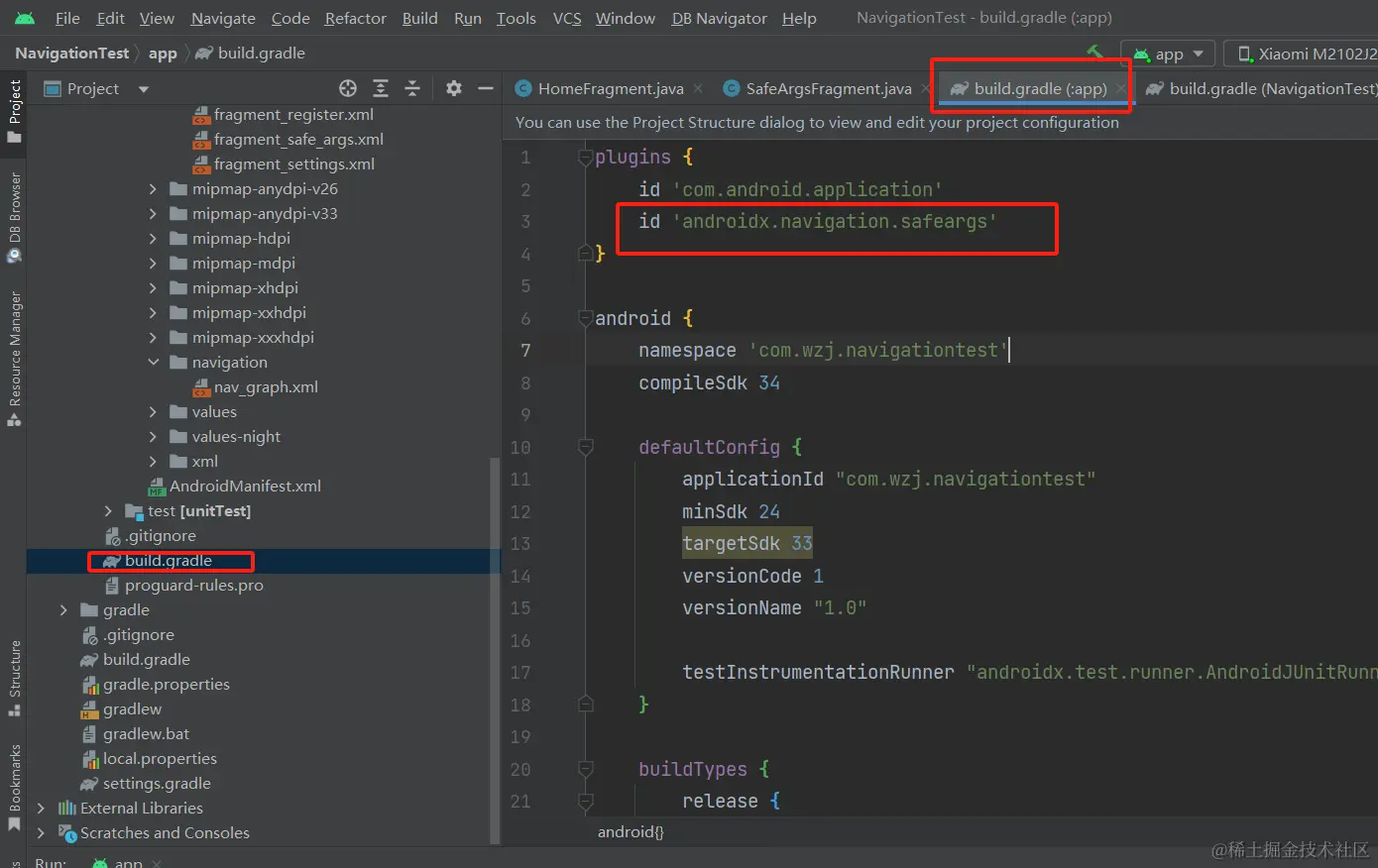Expand the mipmap-hdpi folder
Viewport: 1378px width, 868px height.
click(x=153, y=238)
